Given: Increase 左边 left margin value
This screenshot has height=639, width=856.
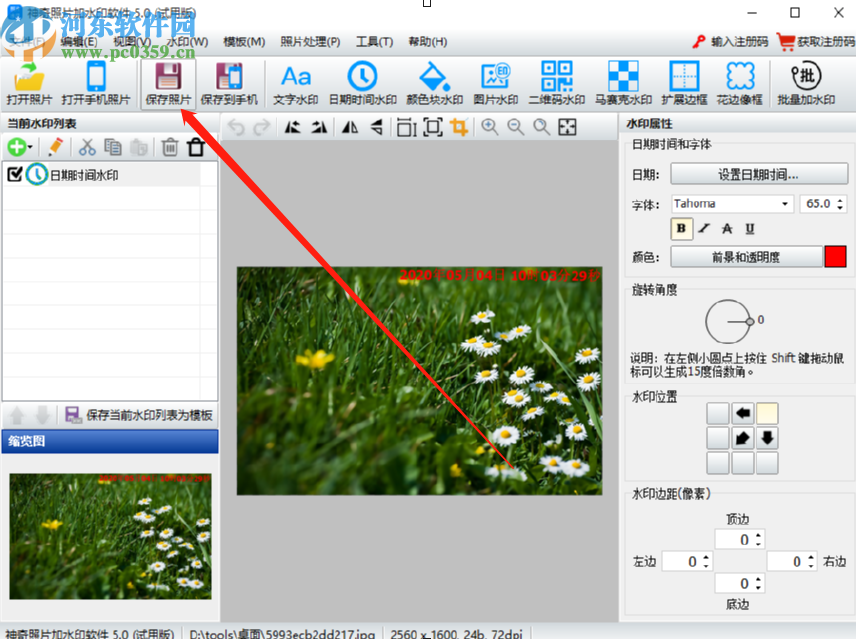Looking at the screenshot, I should tap(706, 558).
